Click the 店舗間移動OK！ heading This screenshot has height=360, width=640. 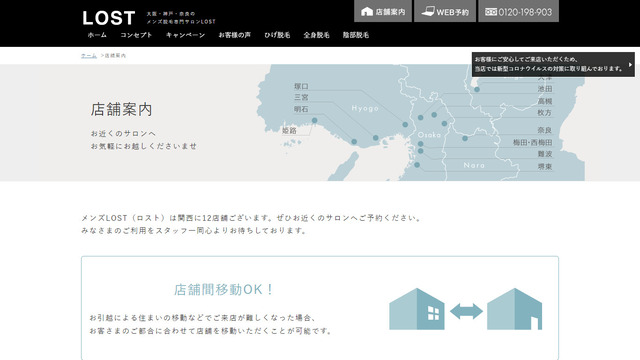(x=223, y=289)
